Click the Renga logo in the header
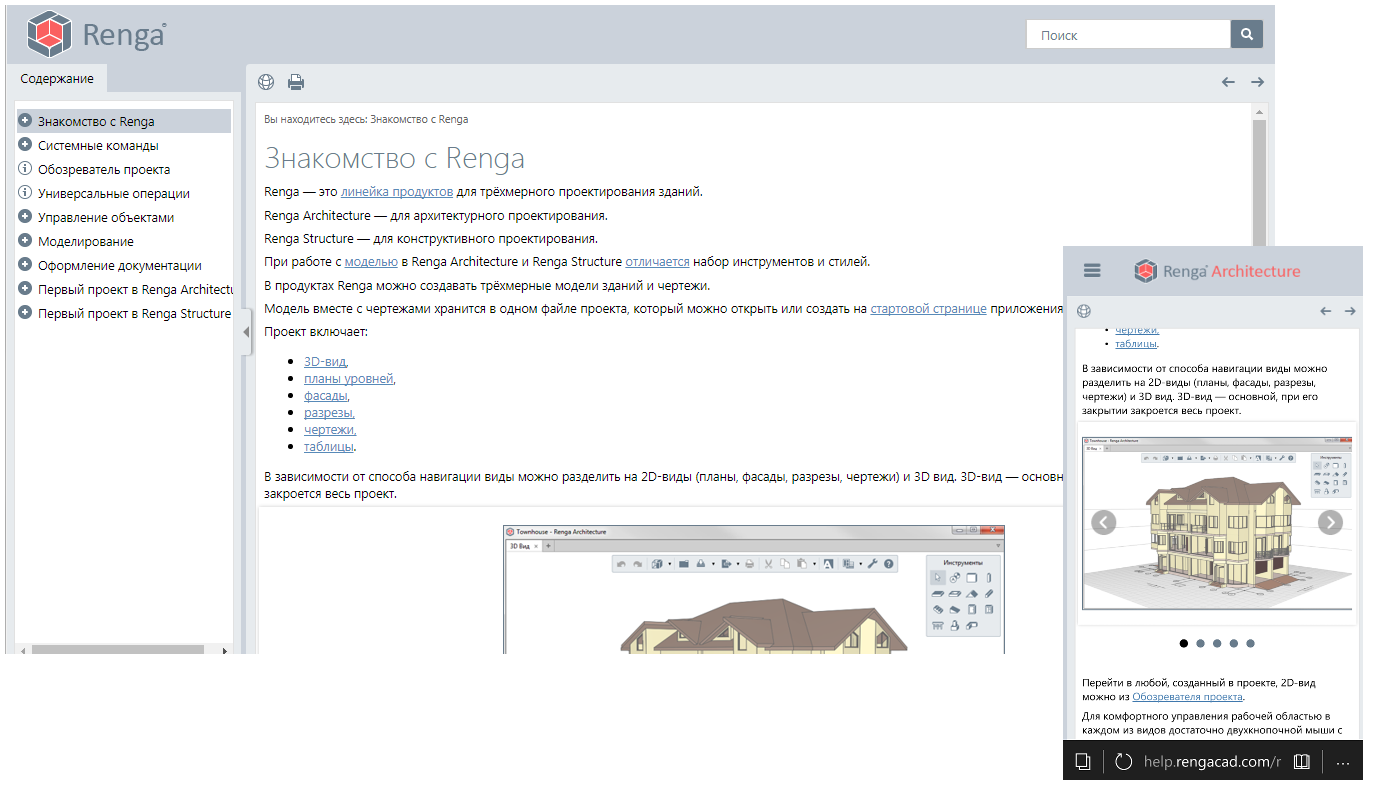The height and width of the screenshot is (788, 1400). click(x=96, y=36)
